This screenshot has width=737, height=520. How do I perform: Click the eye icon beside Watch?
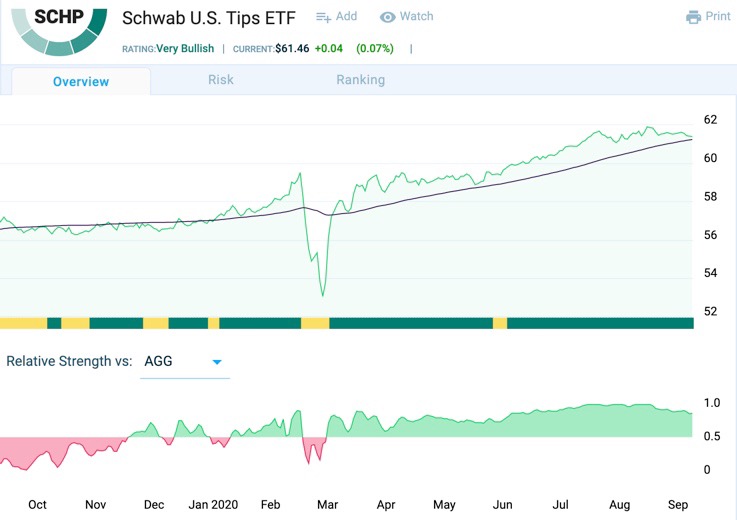[388, 17]
